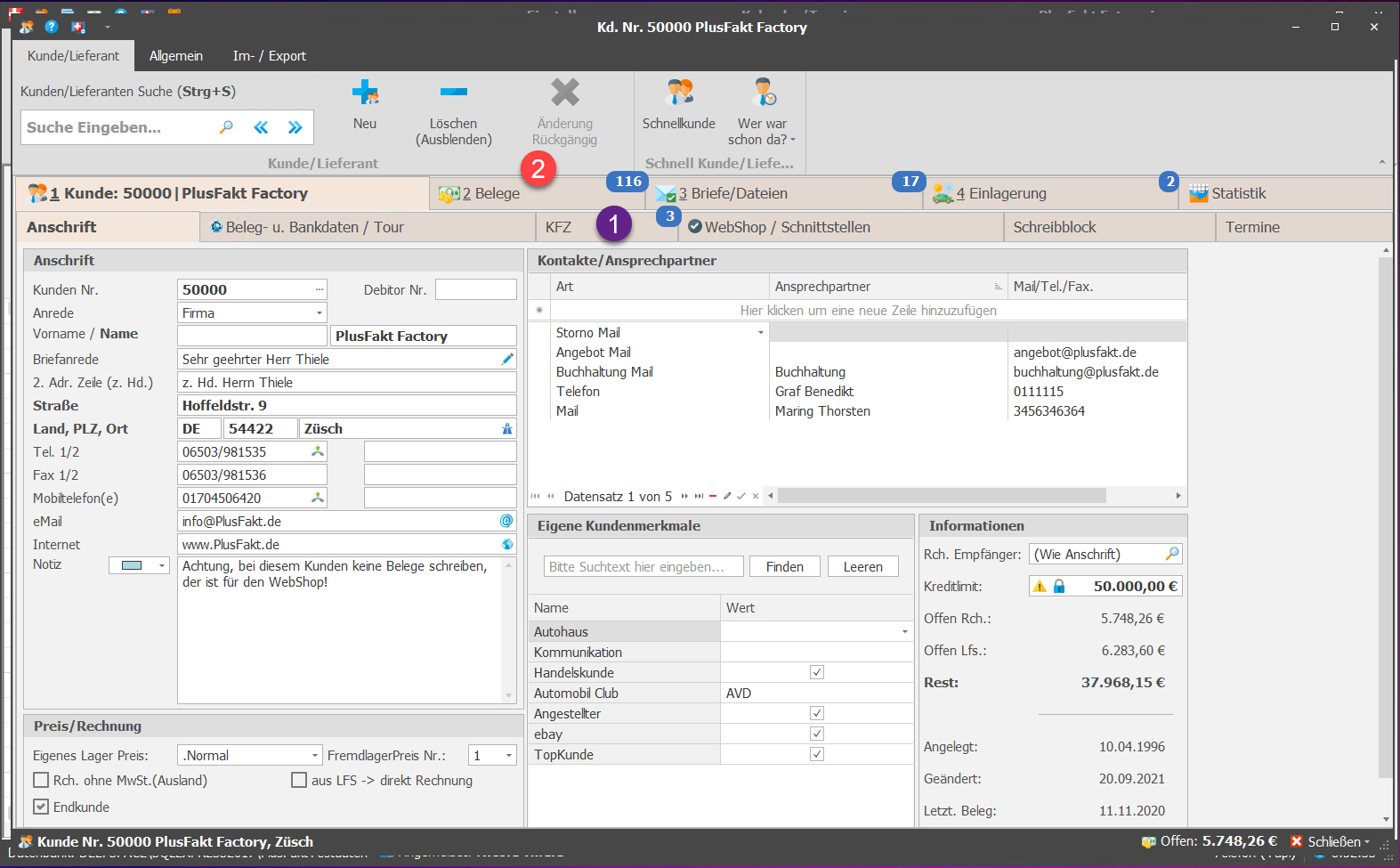The image size is (1400, 868).
Task: Edit contact record with pencil in navigator
Action: click(x=727, y=496)
